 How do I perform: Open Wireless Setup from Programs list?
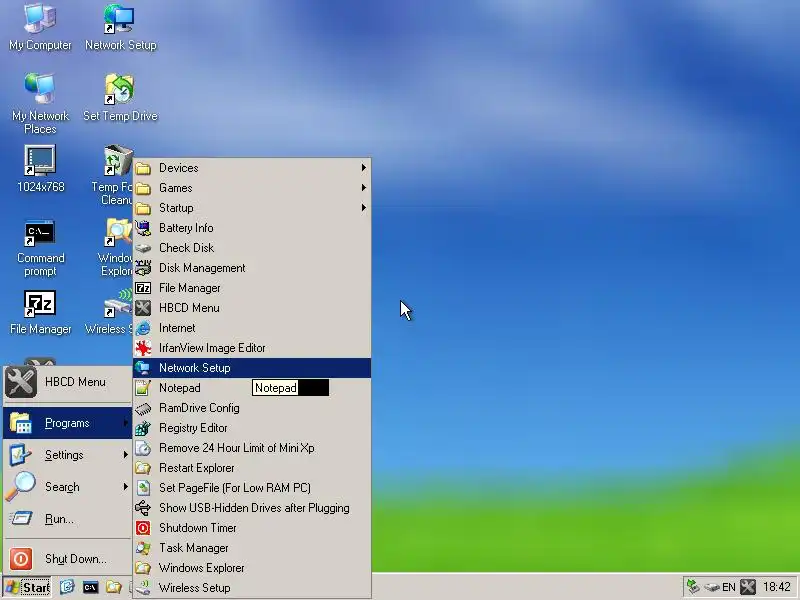[x=252, y=588]
